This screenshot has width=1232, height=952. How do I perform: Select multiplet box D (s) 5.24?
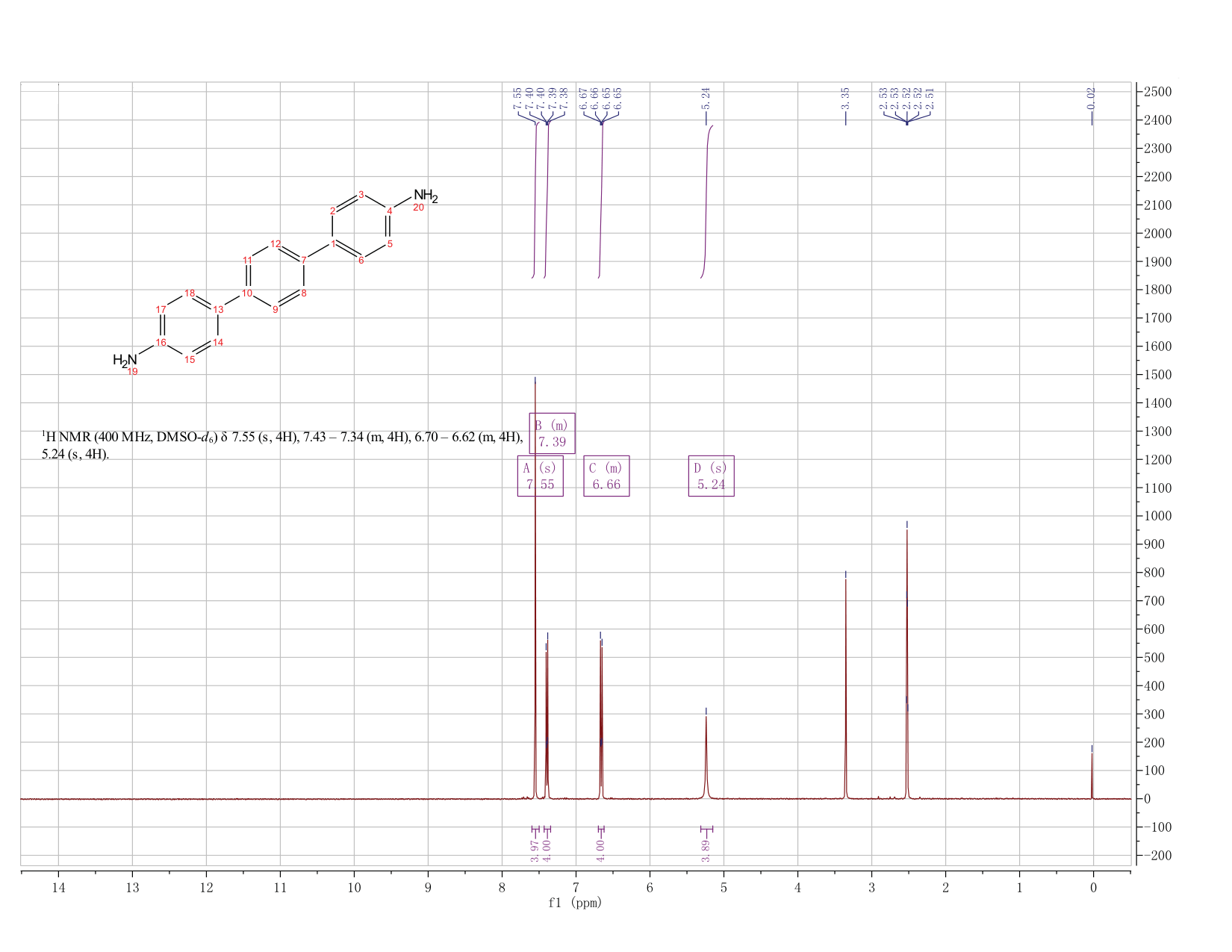pos(711,476)
